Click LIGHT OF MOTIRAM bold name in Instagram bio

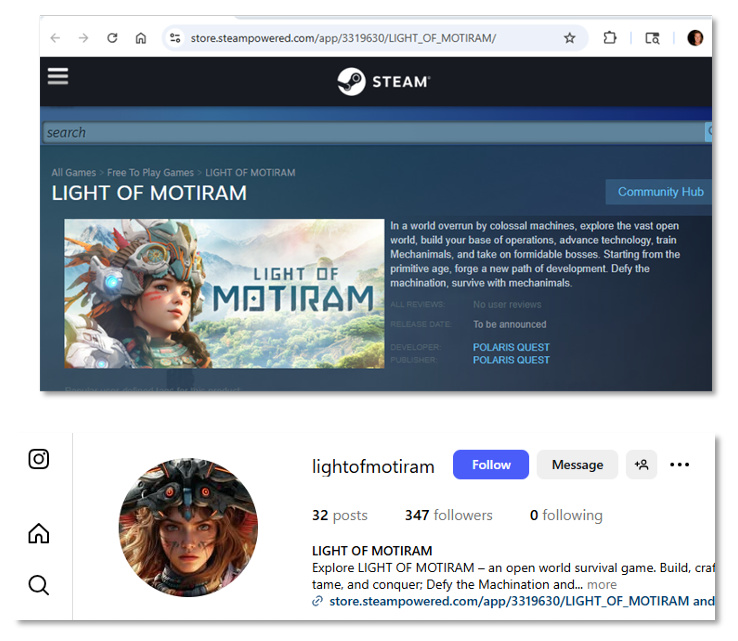[x=372, y=551]
